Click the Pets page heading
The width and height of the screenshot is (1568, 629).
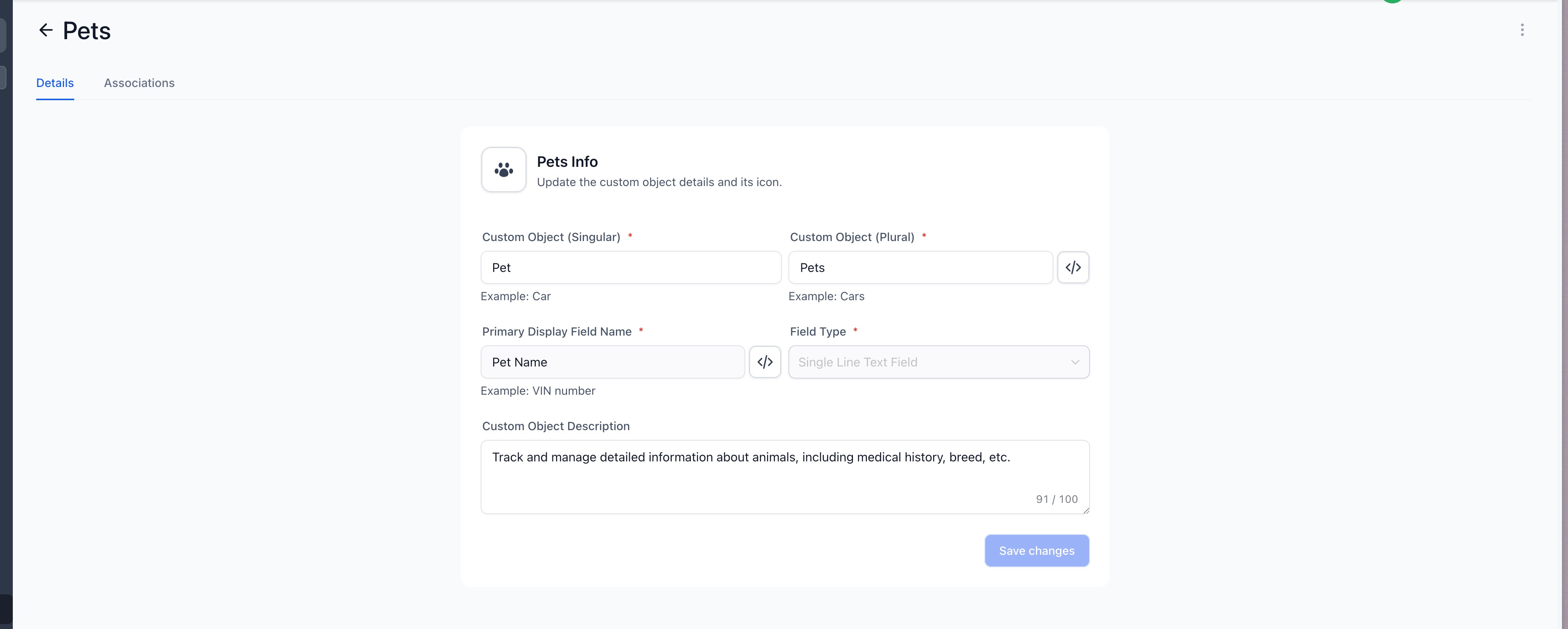[86, 31]
